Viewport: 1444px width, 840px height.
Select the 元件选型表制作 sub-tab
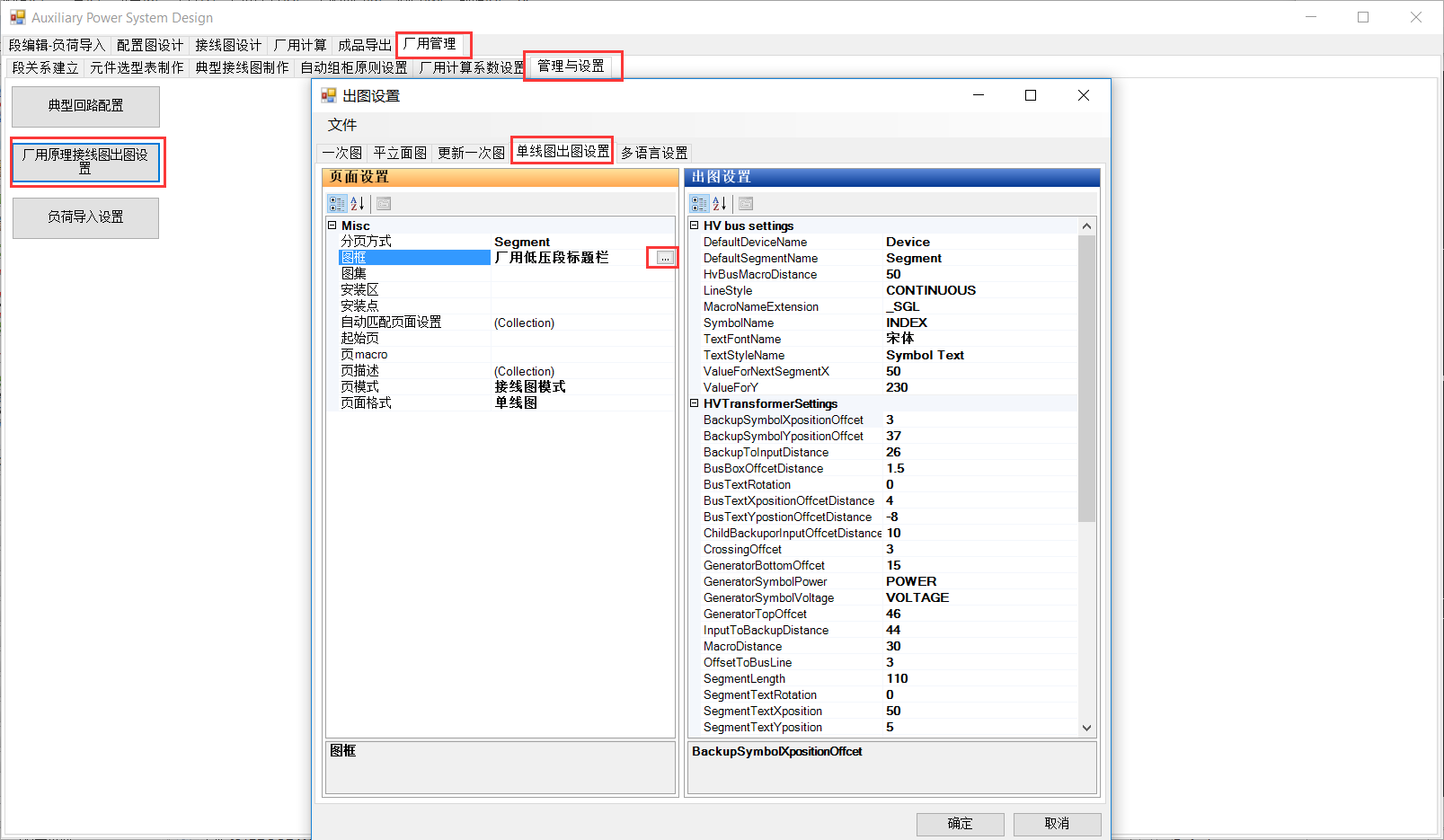pos(137,67)
